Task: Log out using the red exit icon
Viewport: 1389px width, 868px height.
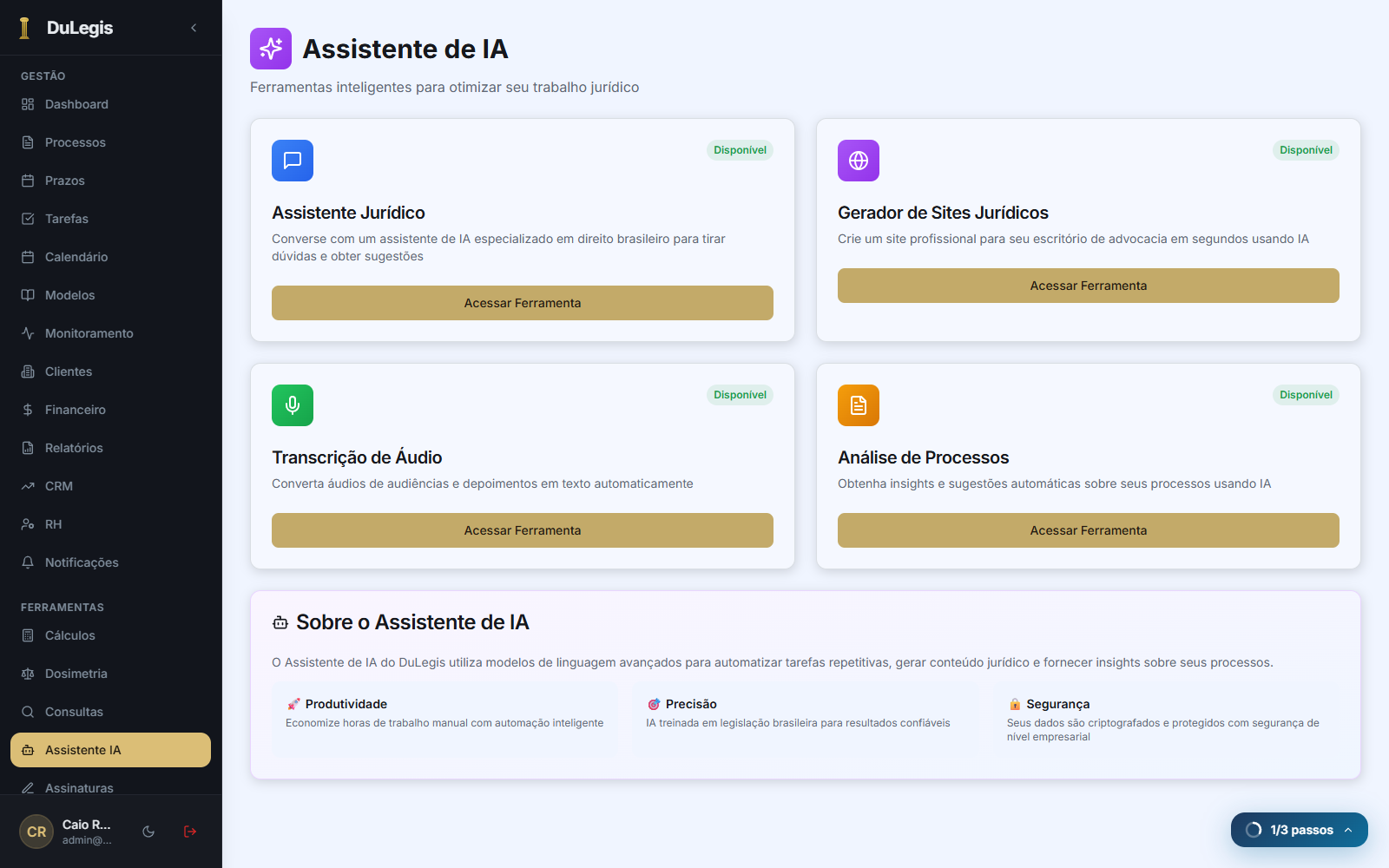Action: 190,832
